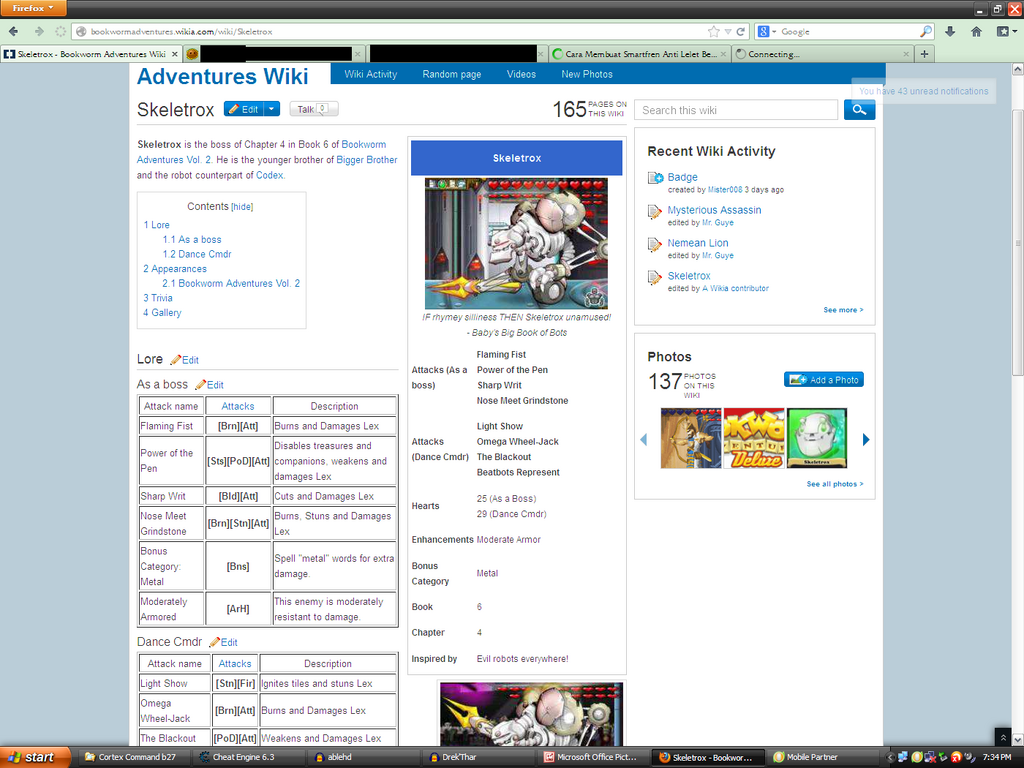1024x768 pixels.
Task: Open the Skeletrox robot photo thumbnail
Action: (x=817, y=438)
